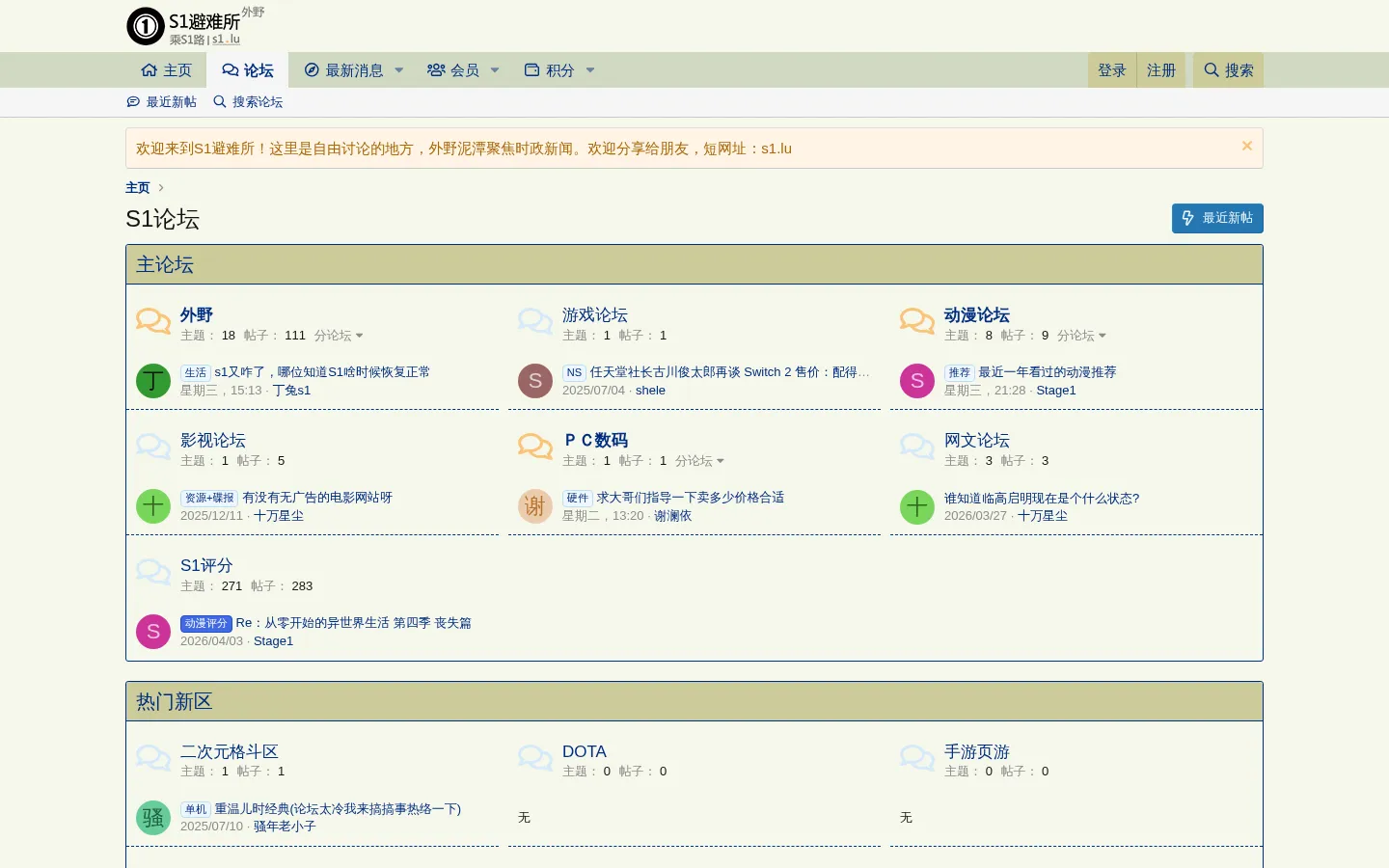
Task: Click the PC数码 forum chat-bubble icon
Action: 535,447
